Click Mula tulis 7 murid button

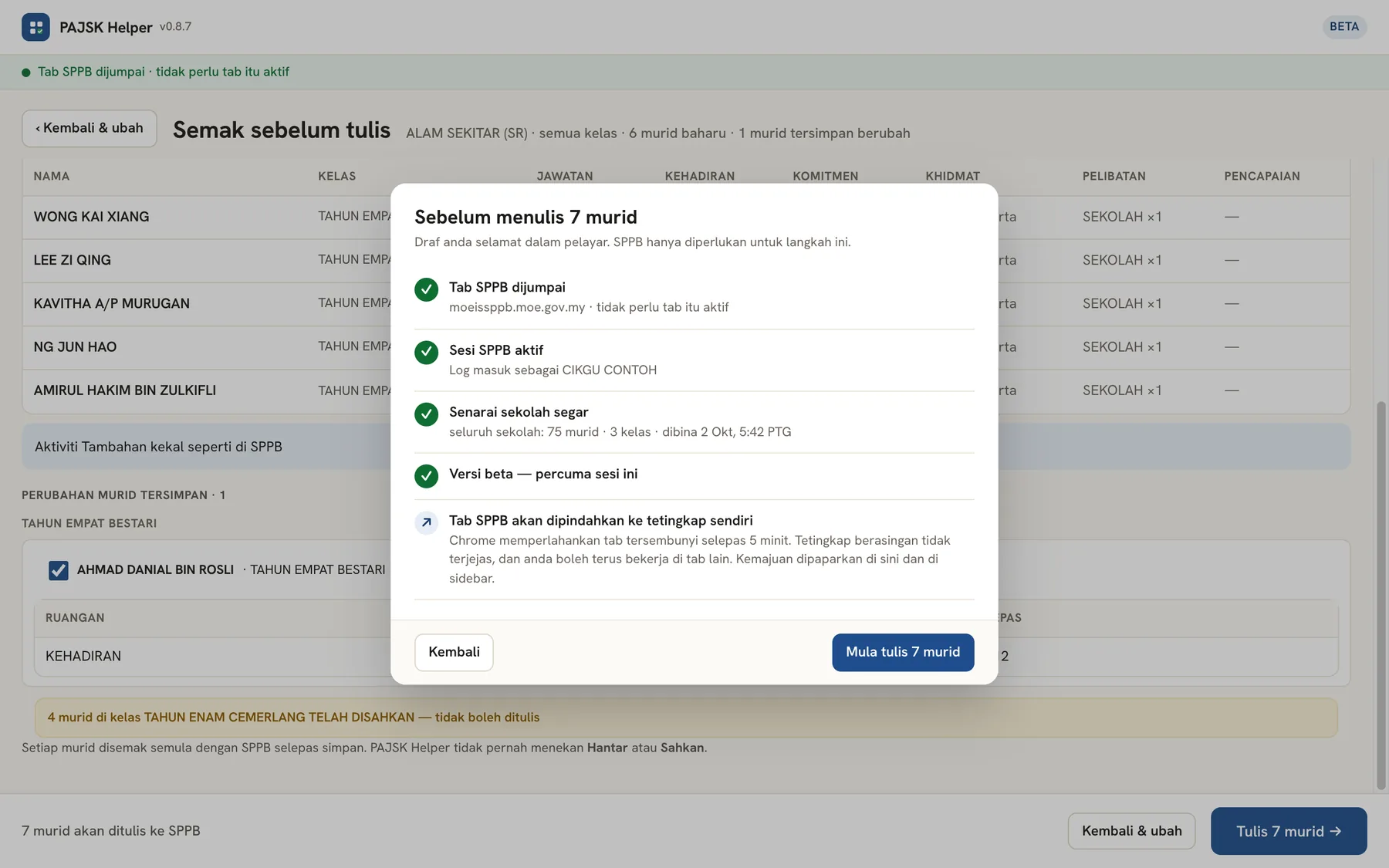pyautogui.click(x=903, y=652)
